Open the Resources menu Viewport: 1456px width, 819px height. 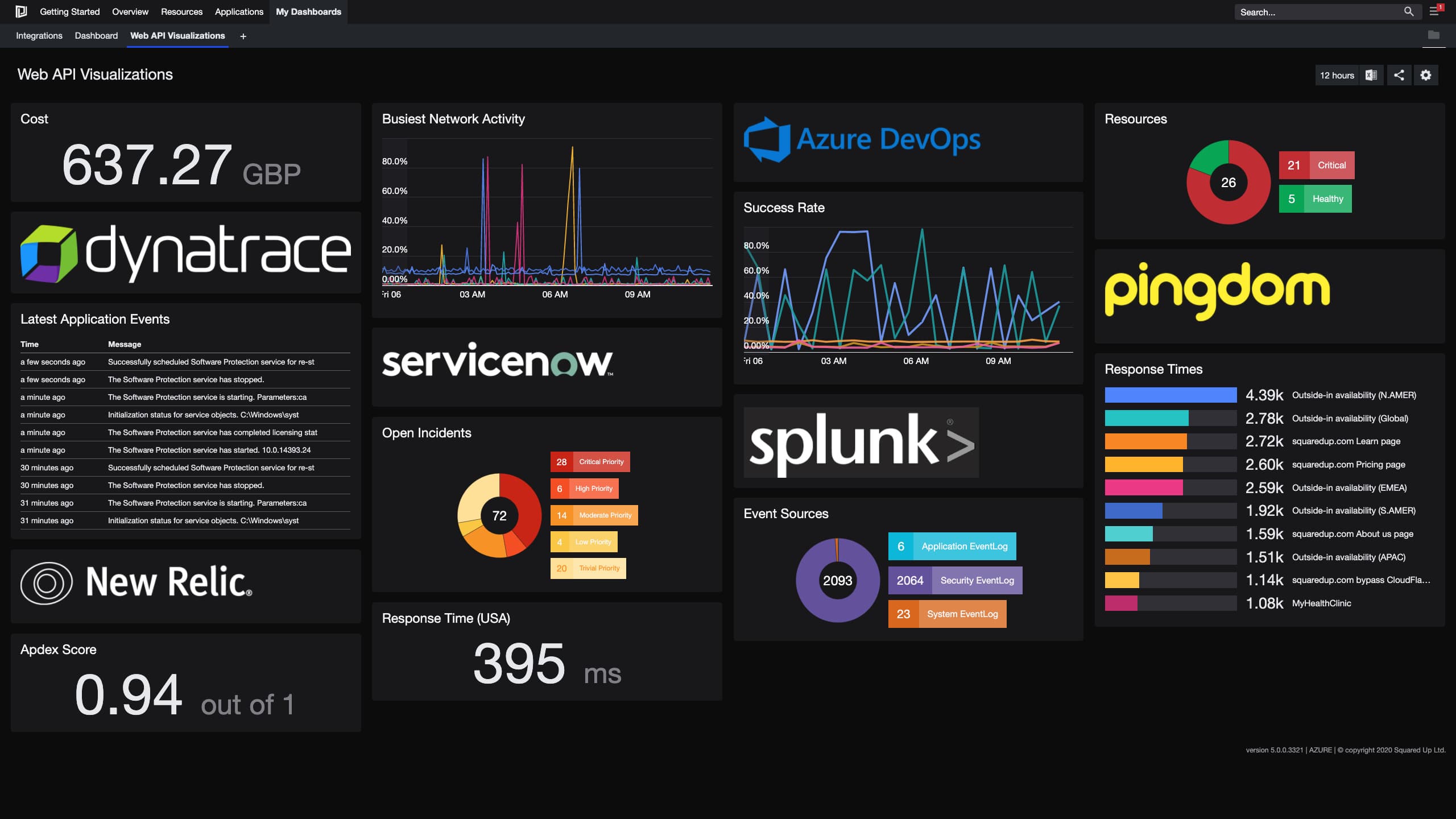click(181, 11)
